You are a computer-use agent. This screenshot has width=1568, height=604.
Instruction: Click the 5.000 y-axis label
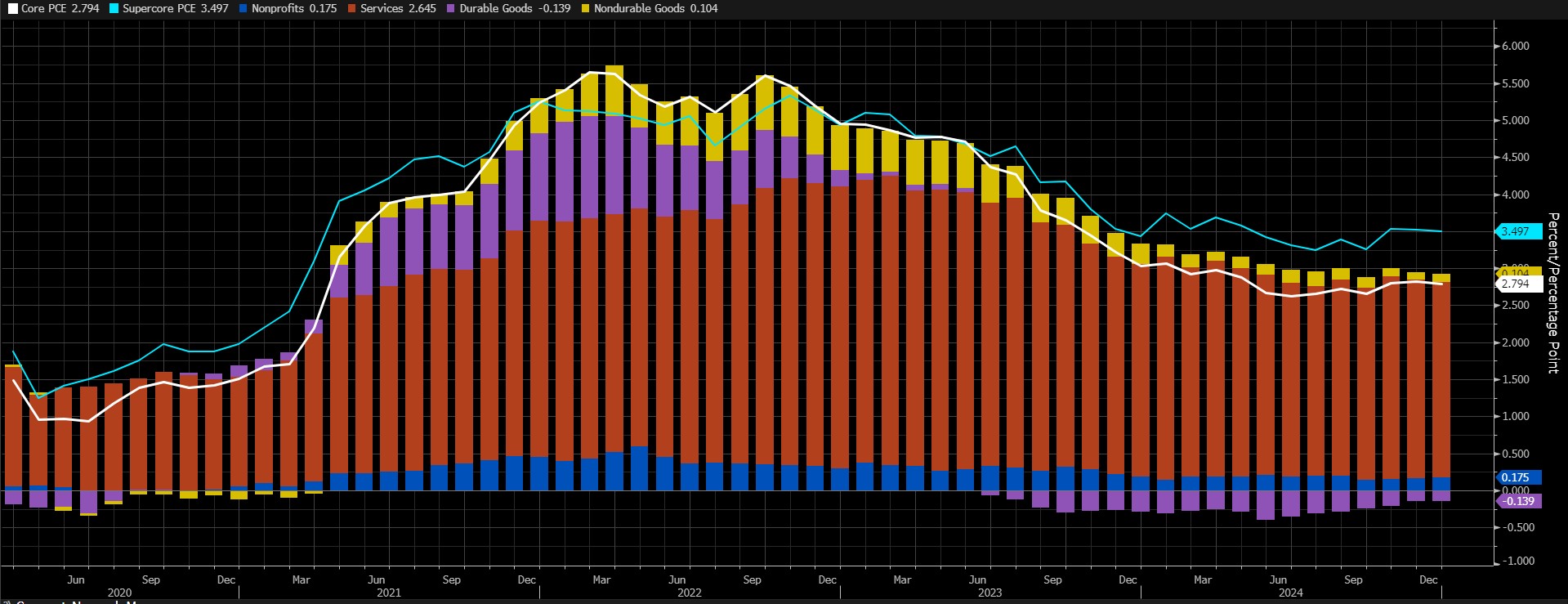point(1516,120)
